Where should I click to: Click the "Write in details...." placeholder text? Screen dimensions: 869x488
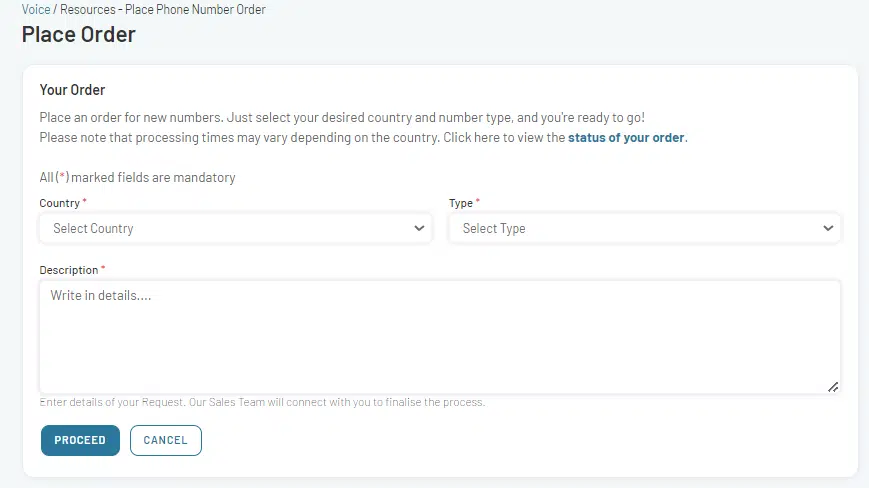(x=101, y=296)
